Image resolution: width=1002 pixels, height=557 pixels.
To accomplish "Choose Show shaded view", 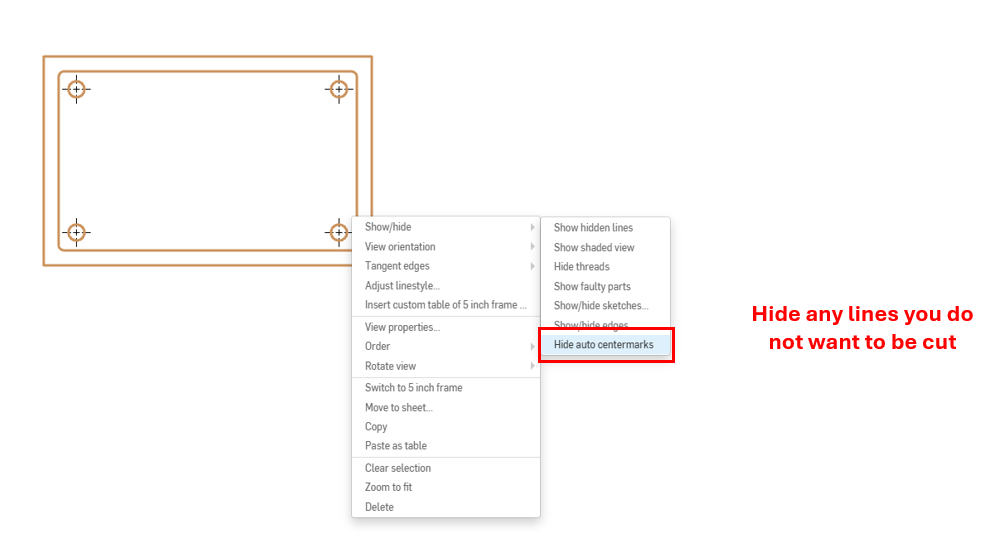I will [x=594, y=247].
